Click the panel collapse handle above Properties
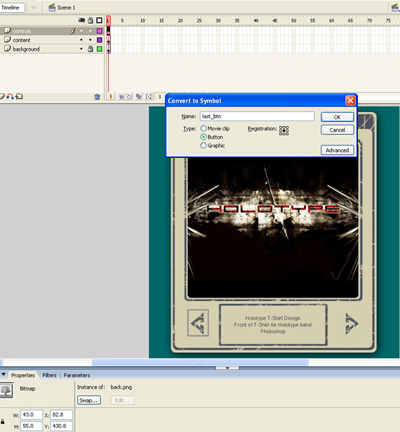The width and height of the screenshot is (400, 432). (227, 368)
